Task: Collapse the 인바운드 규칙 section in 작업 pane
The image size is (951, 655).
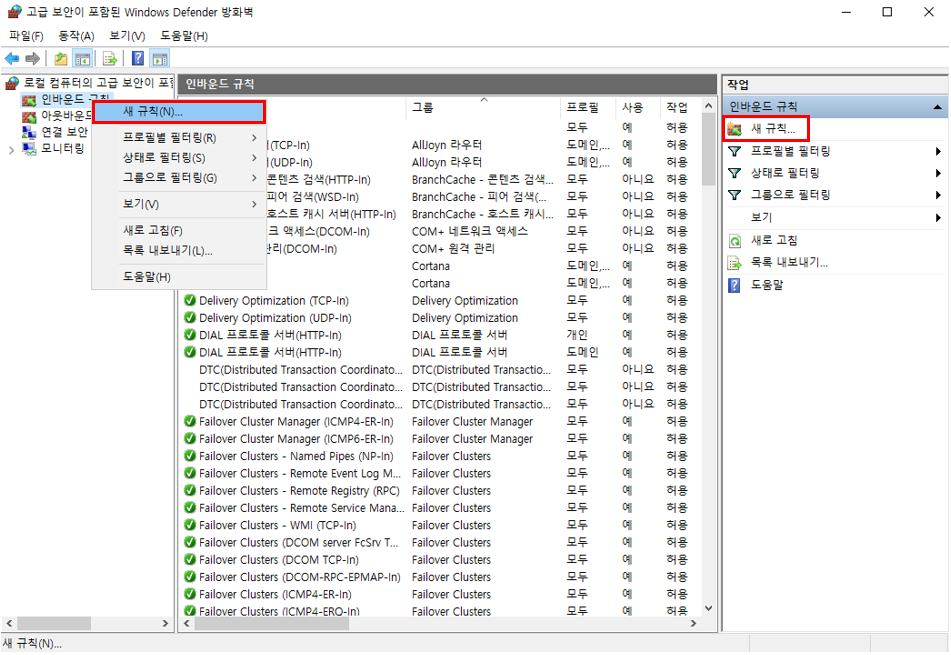Action: 938,107
